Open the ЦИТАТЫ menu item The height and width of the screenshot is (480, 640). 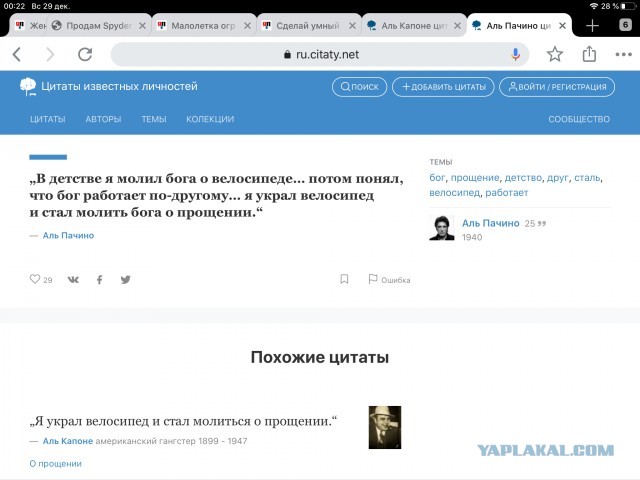(48, 119)
